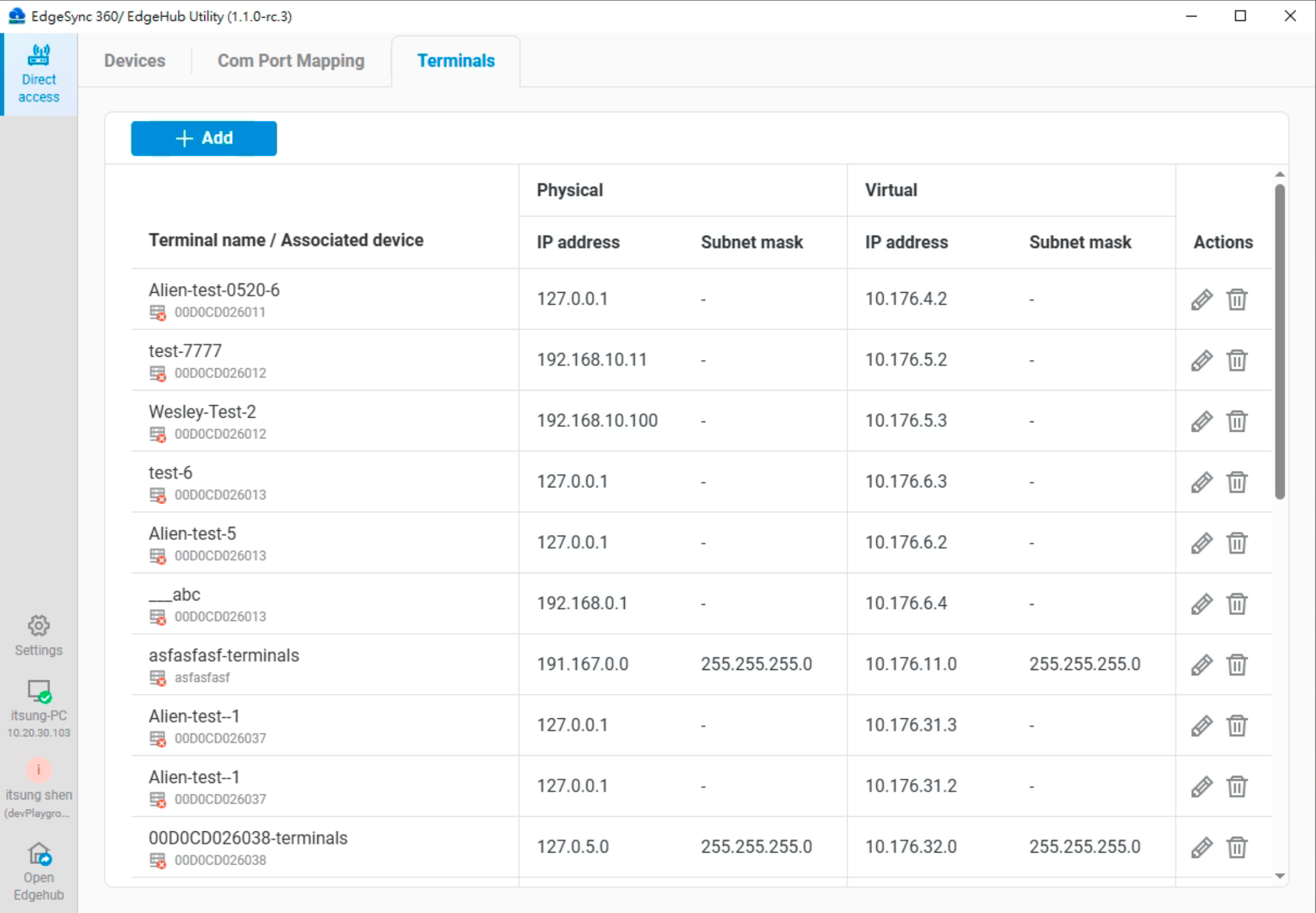Open the Com Port Mapping tab
This screenshot has height=913, width=1316.
(291, 60)
